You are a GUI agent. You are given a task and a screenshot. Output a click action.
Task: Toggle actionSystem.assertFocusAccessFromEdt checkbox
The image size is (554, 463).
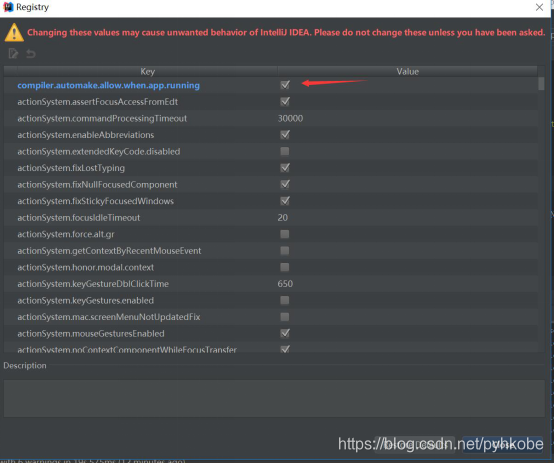[285, 101]
